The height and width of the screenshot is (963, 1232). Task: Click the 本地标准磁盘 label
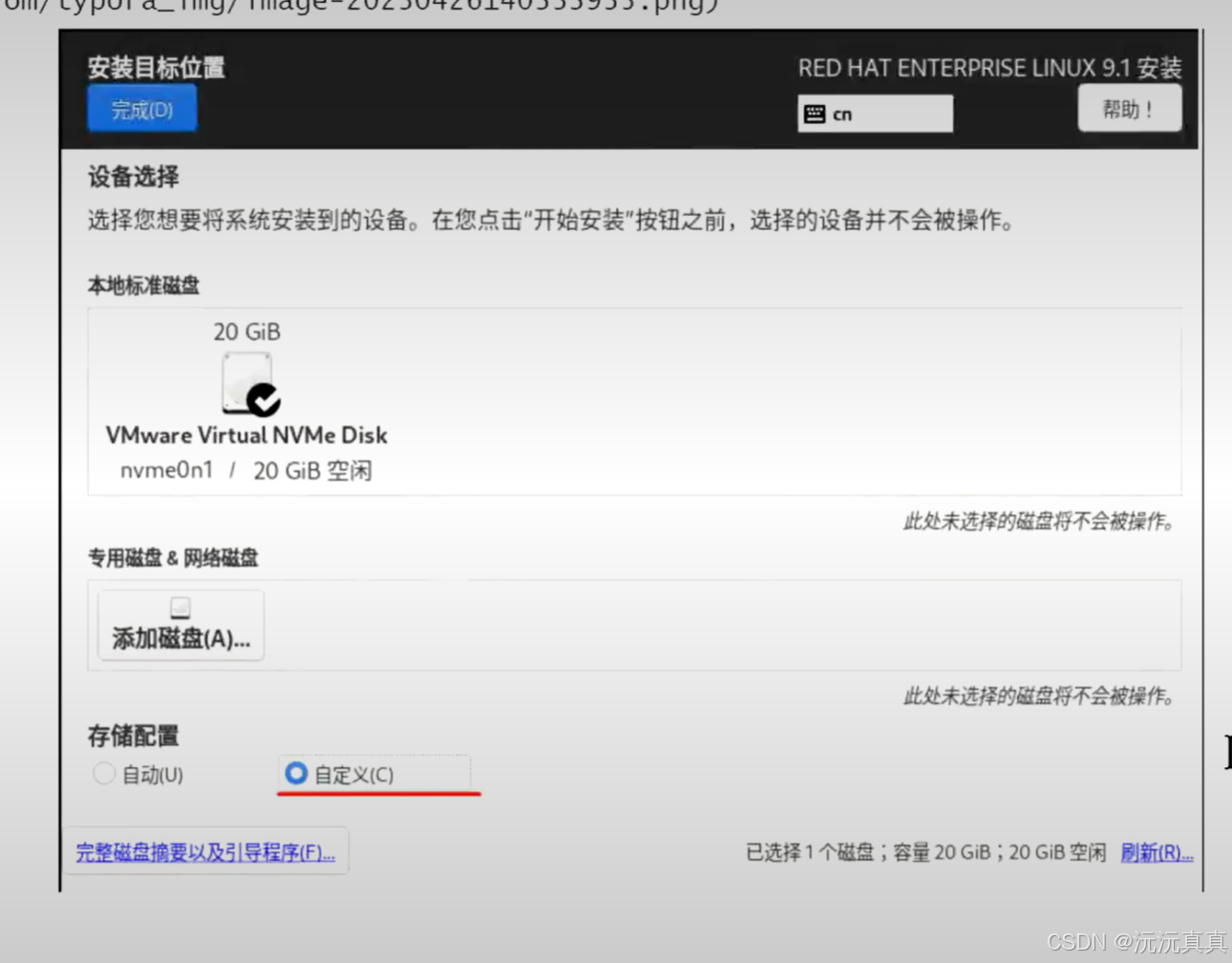[x=143, y=285]
